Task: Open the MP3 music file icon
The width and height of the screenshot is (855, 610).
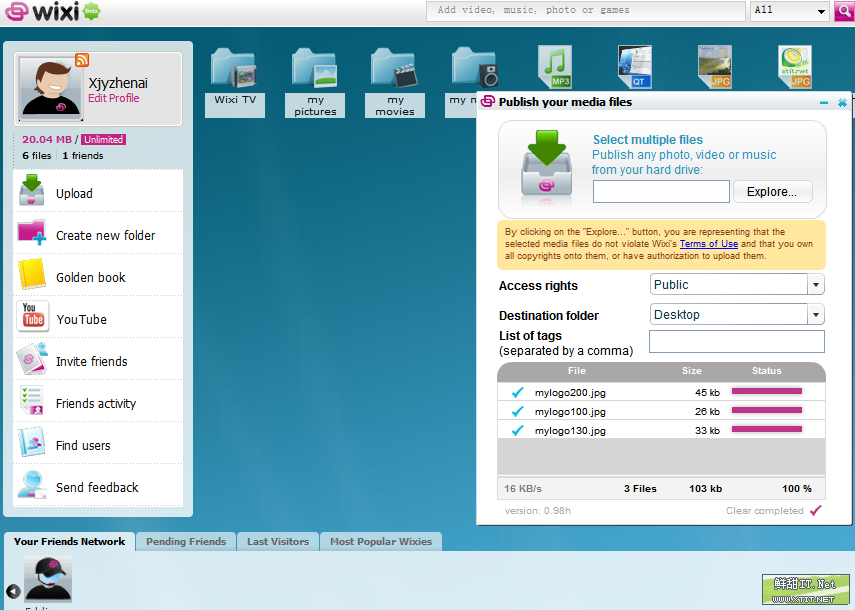Action: point(555,67)
